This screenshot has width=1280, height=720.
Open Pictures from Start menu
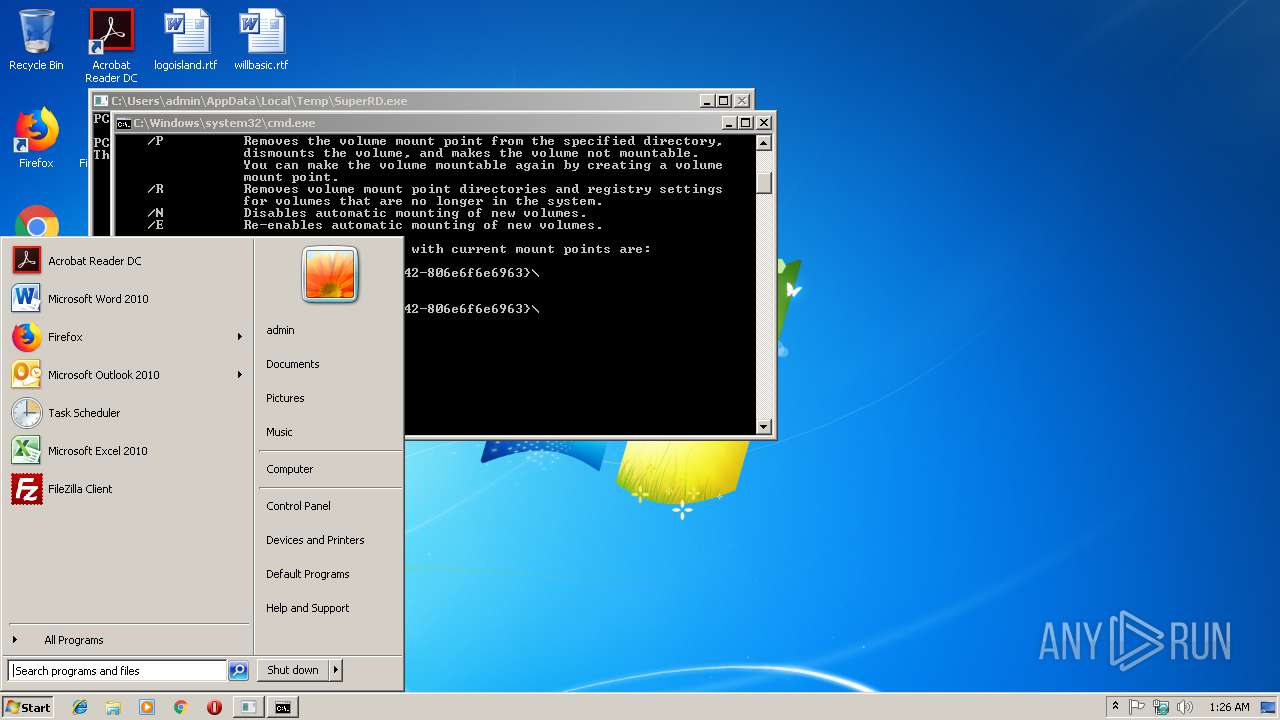coord(330,398)
